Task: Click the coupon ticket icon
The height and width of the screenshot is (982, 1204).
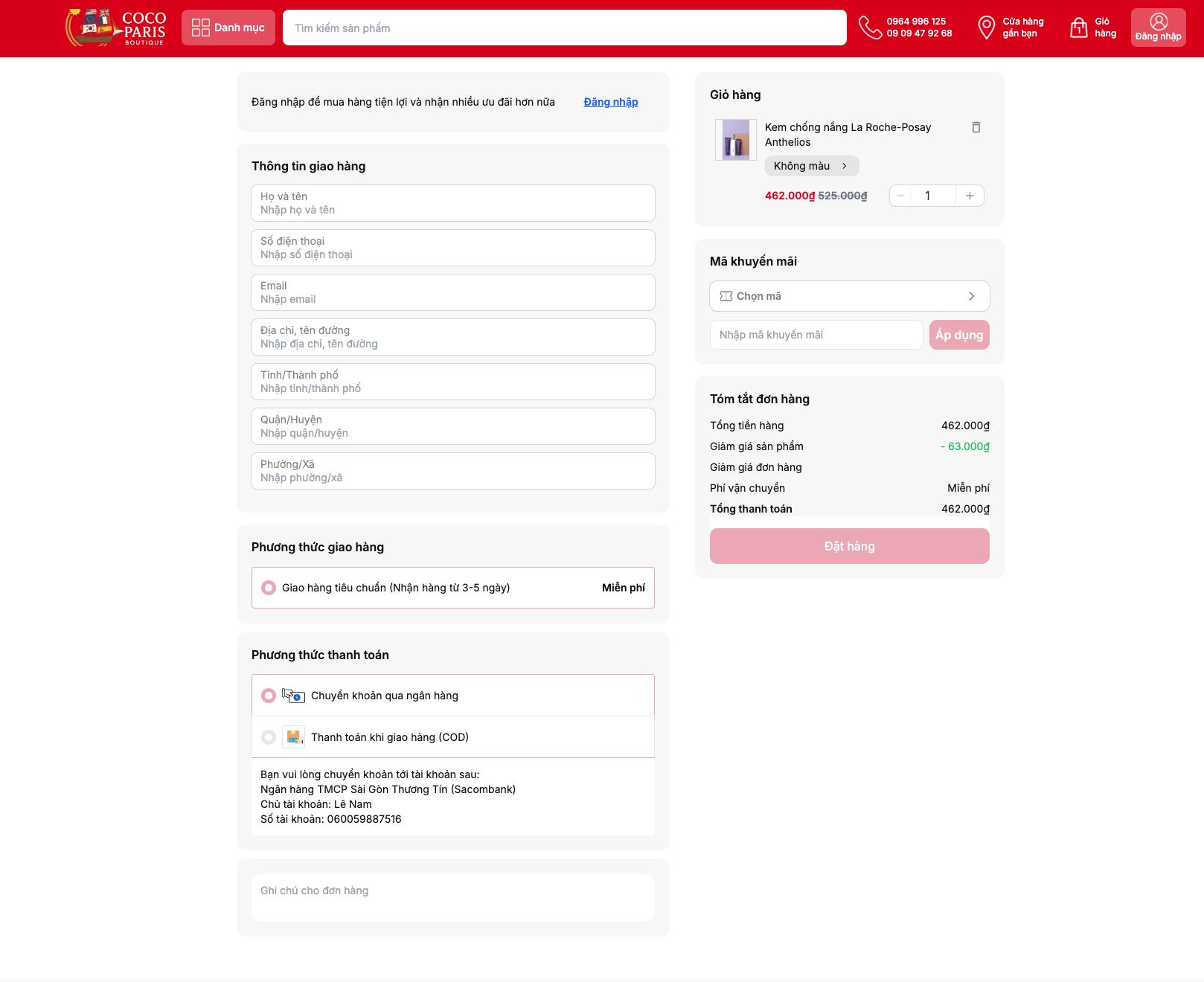Action: (x=726, y=296)
